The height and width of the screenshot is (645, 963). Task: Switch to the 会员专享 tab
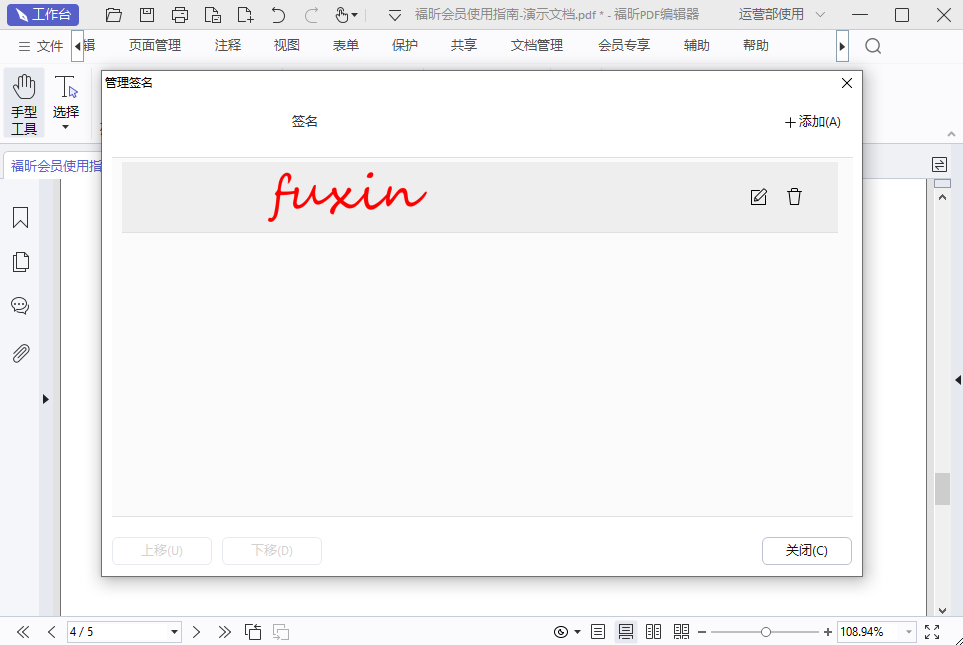624,45
